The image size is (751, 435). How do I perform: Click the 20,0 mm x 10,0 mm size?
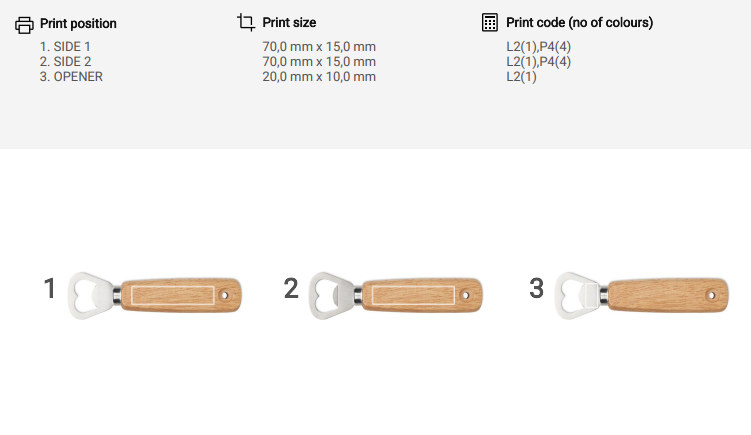click(319, 77)
